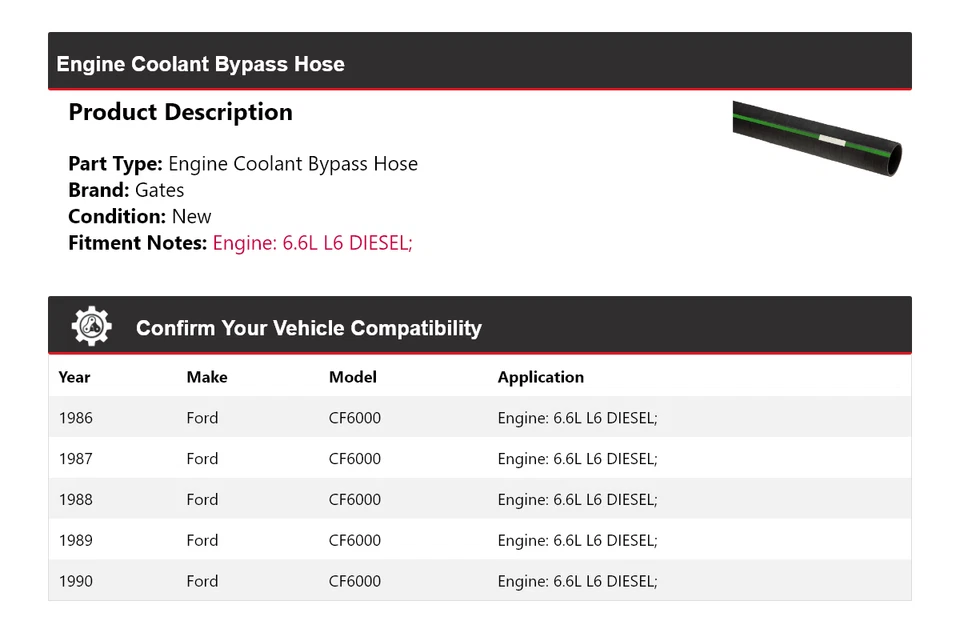Screen dimensions: 960x633
Task: Click the Year column header
Action: pos(74,377)
